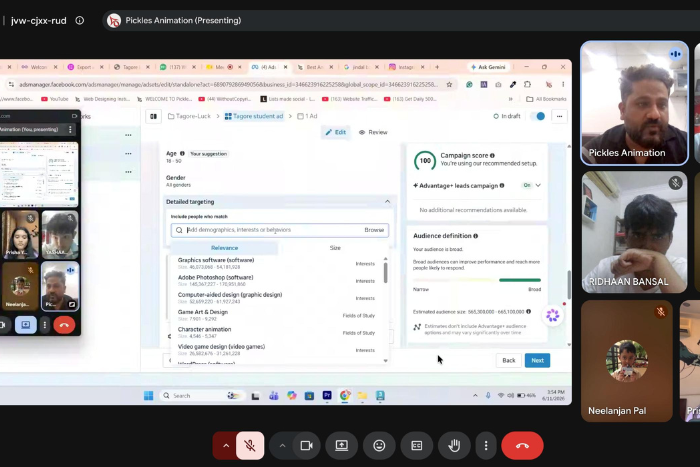The width and height of the screenshot is (700, 467).
Task: Click the Facebook Ads Manager address bar
Action: tap(228, 84)
